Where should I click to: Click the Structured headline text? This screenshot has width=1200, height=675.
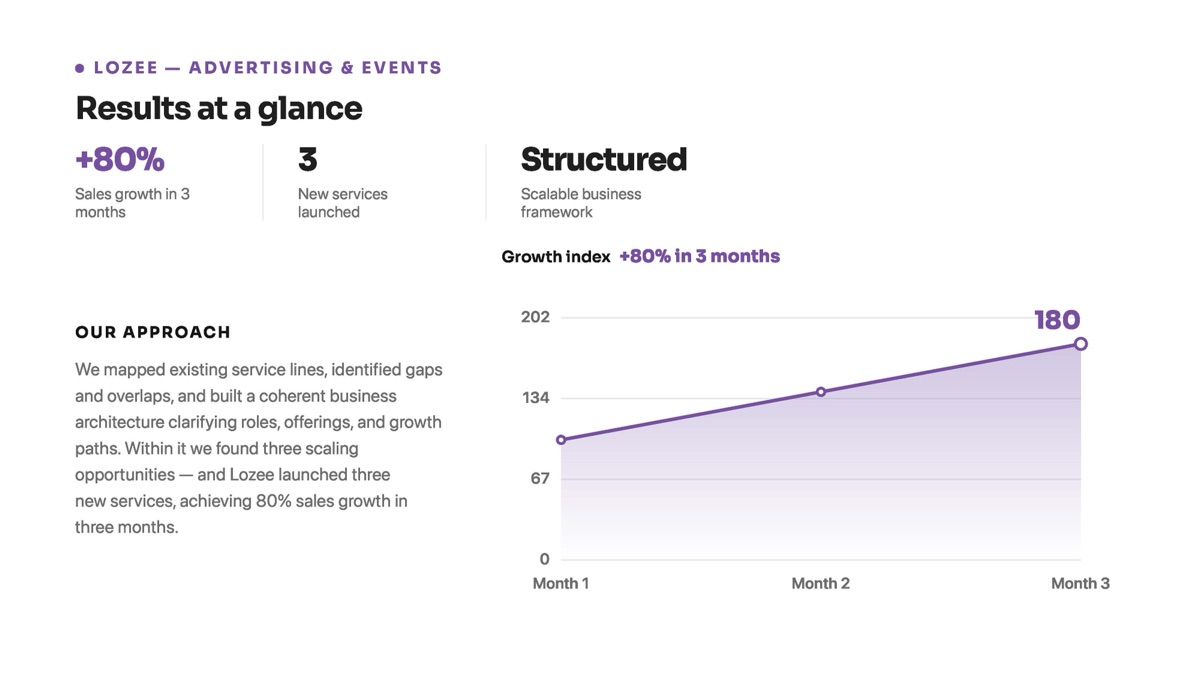coord(604,159)
